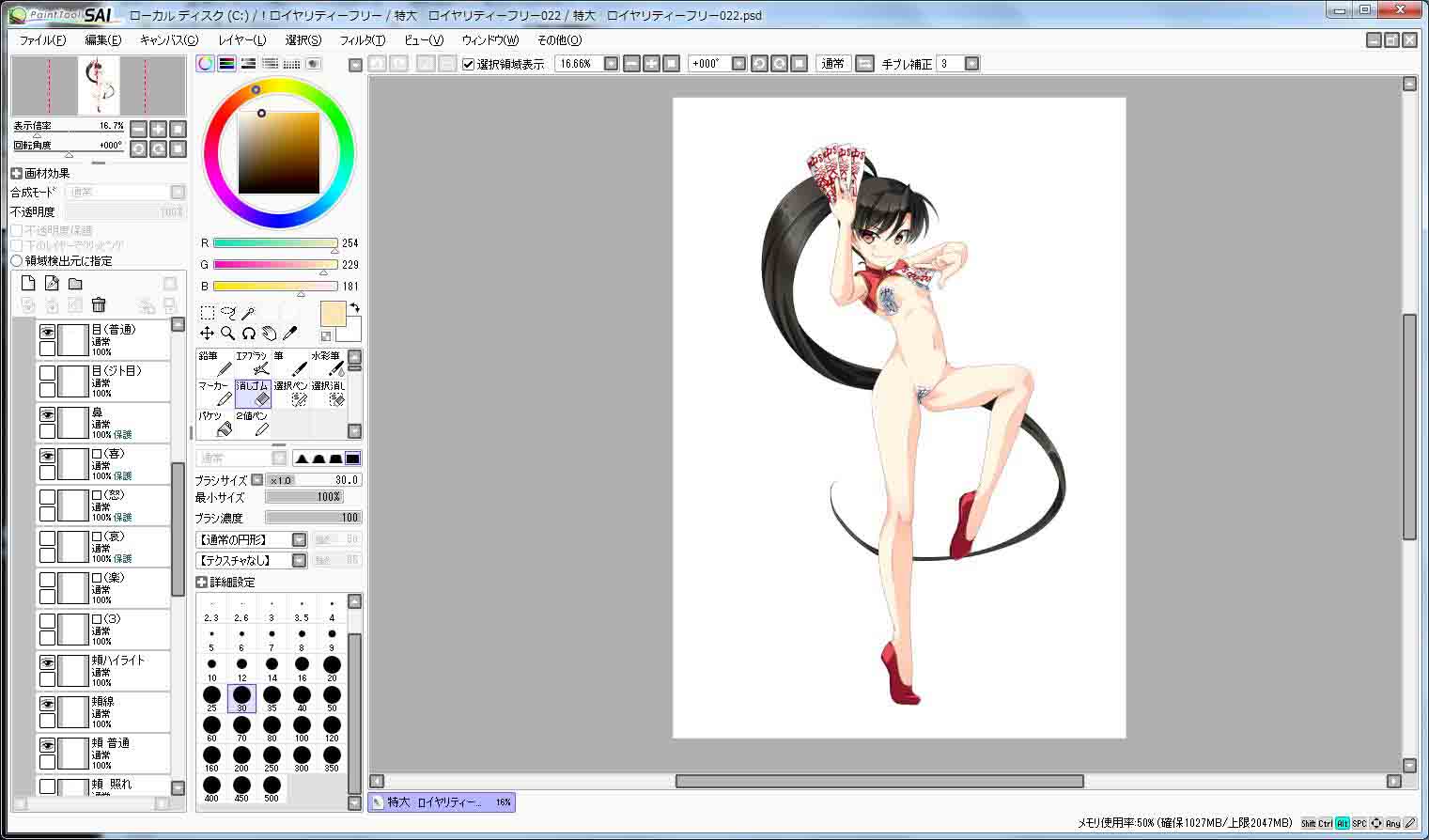Select brush size 500 preset

272,788
